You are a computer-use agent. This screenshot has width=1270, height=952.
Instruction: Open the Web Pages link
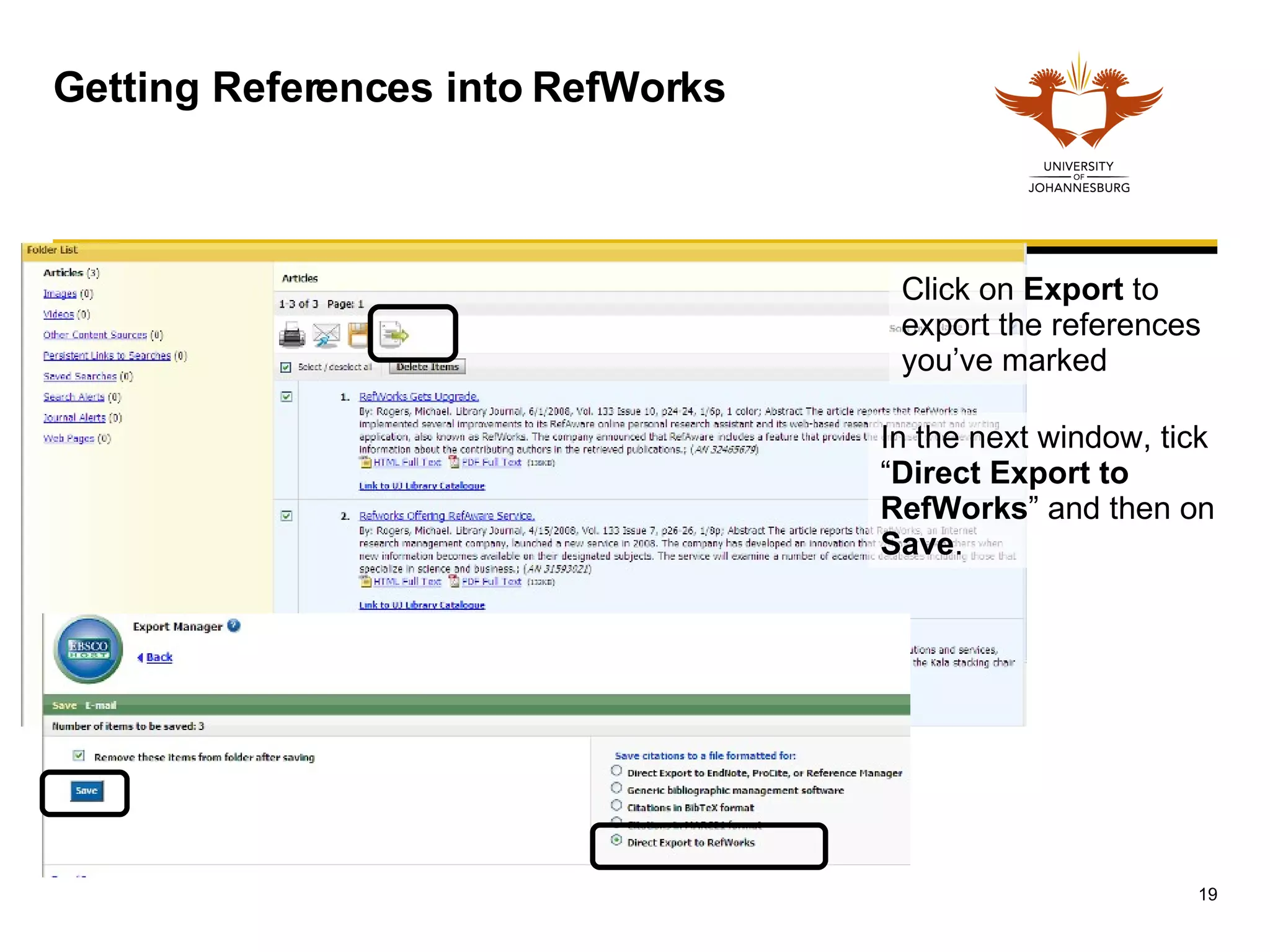pos(69,438)
